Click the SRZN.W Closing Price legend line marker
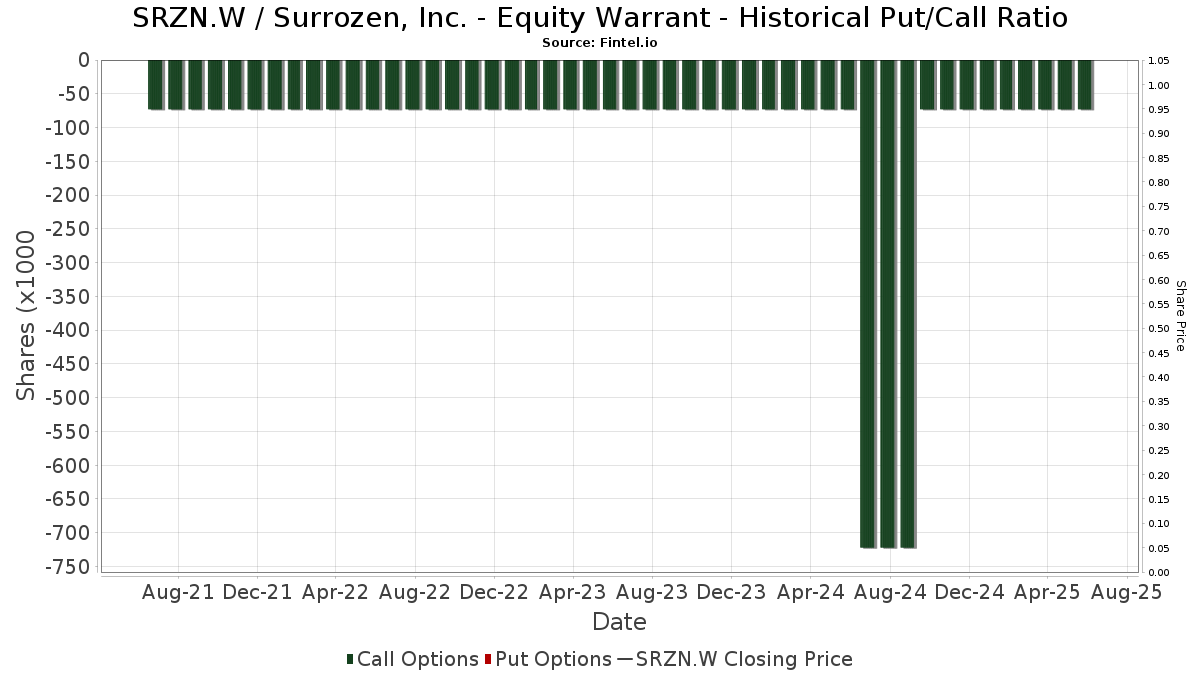This screenshot has width=1200, height=675. (624, 659)
